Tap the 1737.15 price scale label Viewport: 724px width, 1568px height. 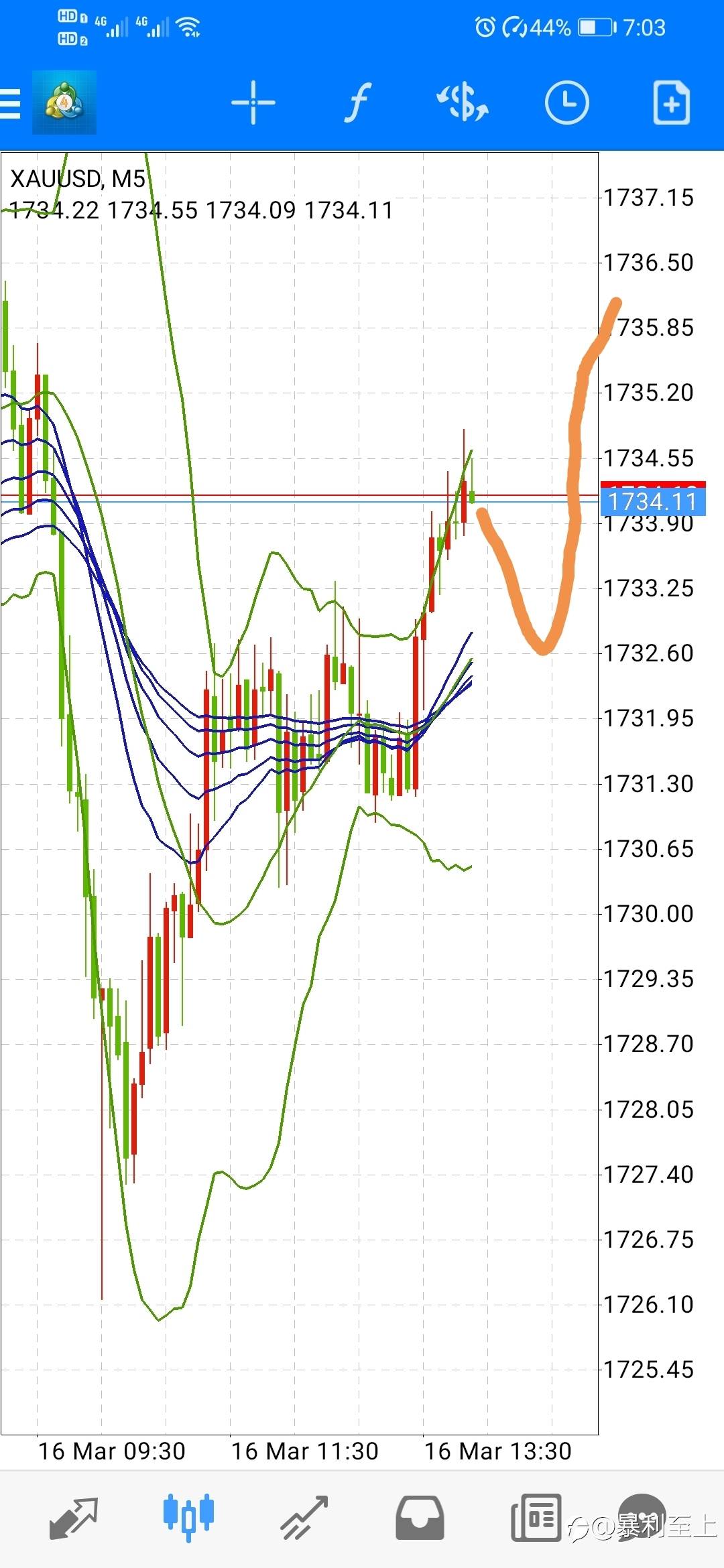648,198
